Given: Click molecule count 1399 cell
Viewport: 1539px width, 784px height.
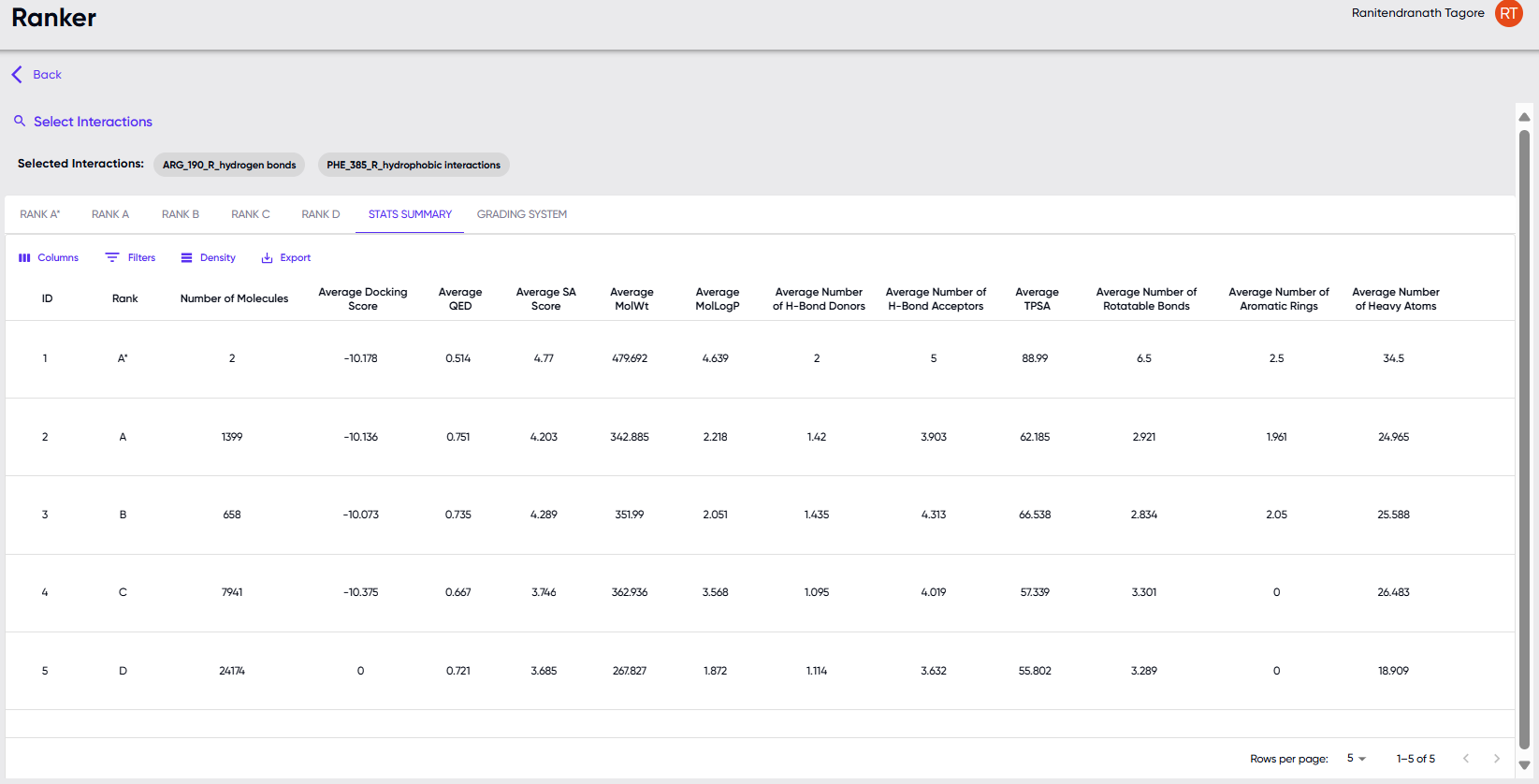Looking at the screenshot, I should coord(232,437).
